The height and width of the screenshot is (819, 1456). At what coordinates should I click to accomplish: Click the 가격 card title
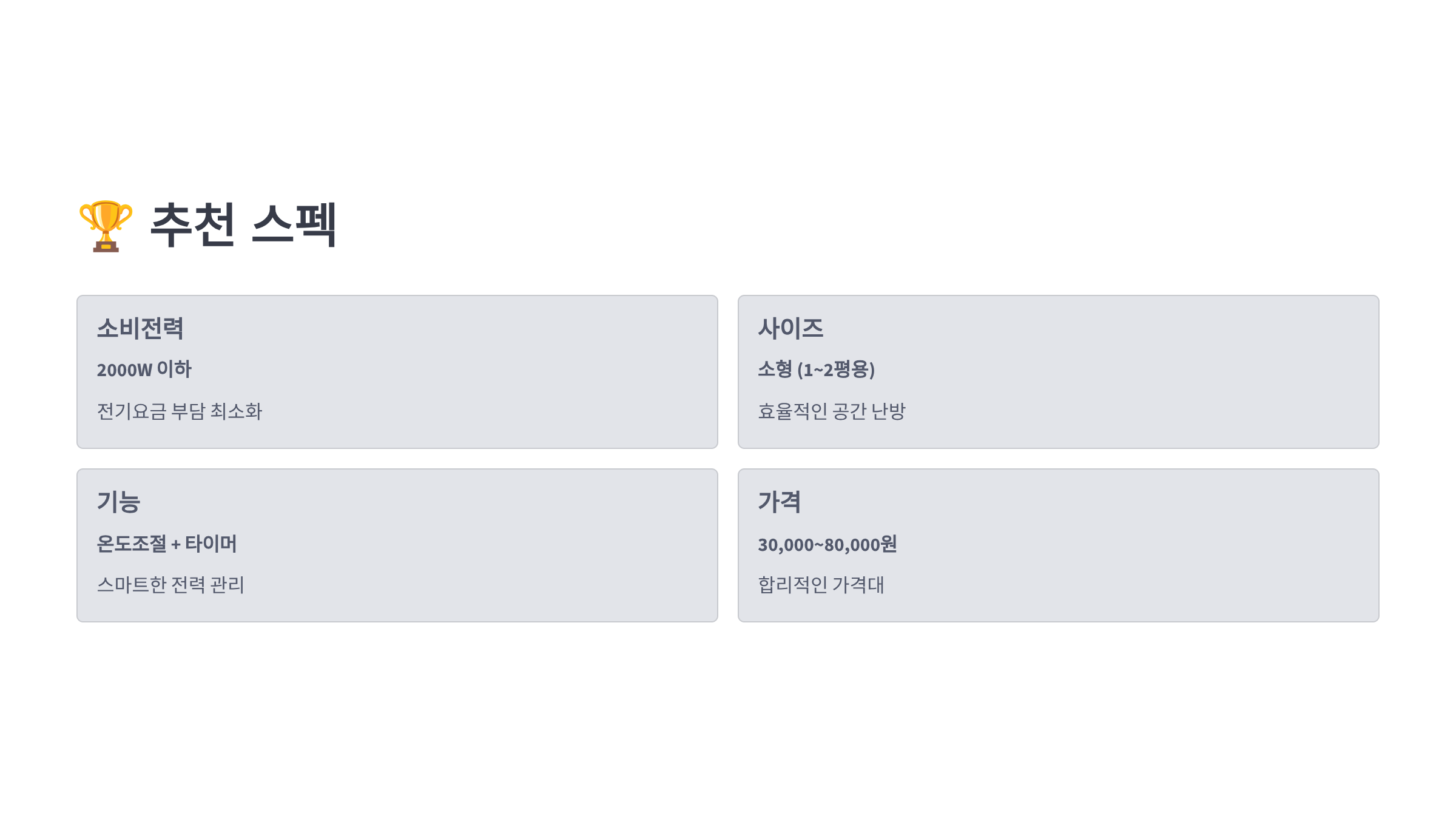780,502
